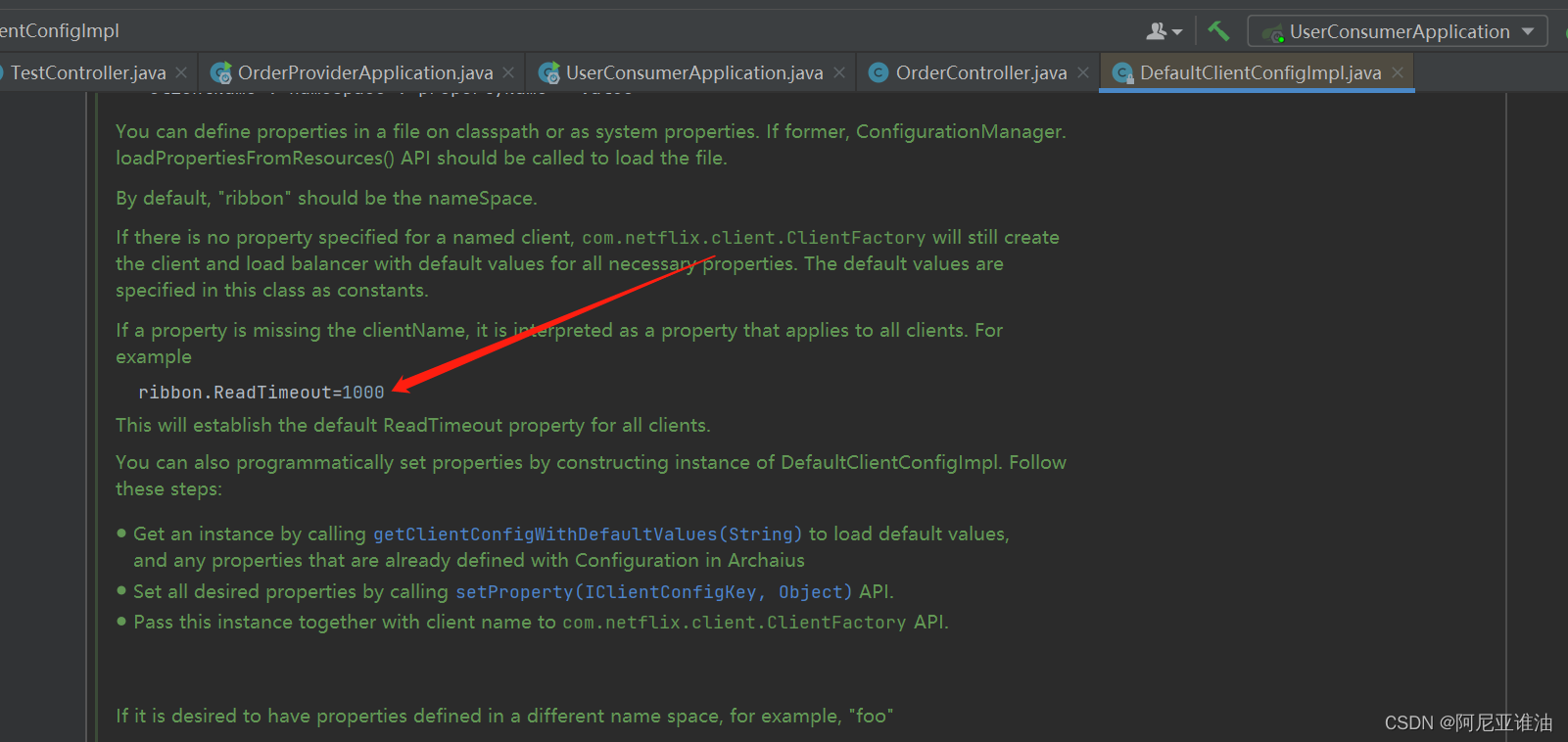This screenshot has width=1568, height=742.
Task: Click the OrderController.java class icon
Action: click(x=879, y=72)
